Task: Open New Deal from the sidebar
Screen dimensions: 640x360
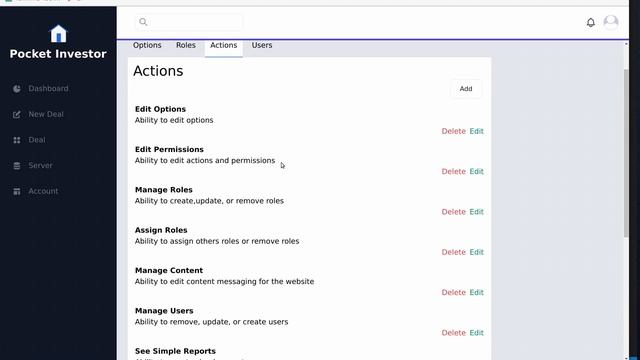Action: click(x=46, y=114)
